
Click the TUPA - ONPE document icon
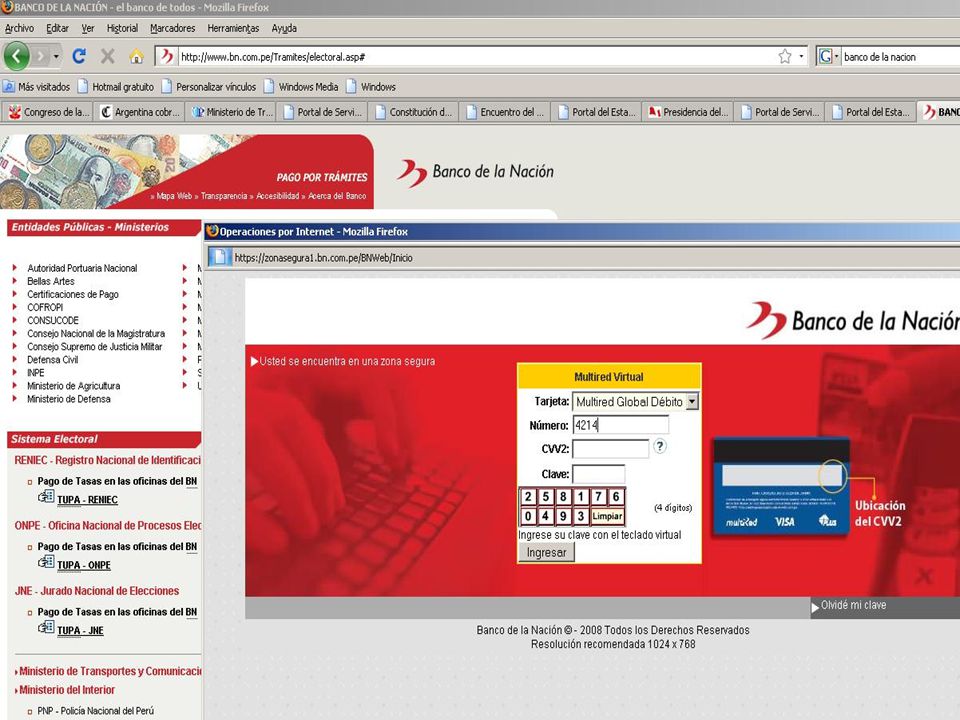46,563
